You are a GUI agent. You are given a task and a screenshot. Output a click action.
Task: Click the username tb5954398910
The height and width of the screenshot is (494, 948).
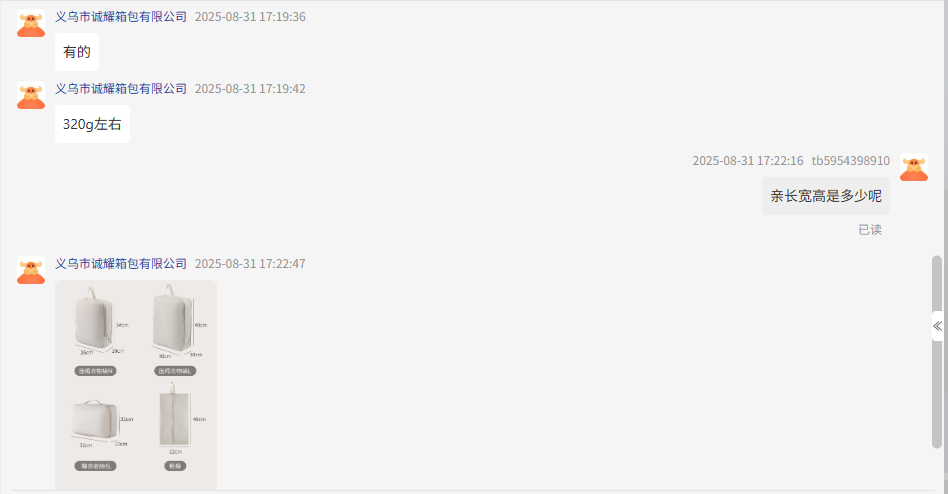click(x=851, y=161)
